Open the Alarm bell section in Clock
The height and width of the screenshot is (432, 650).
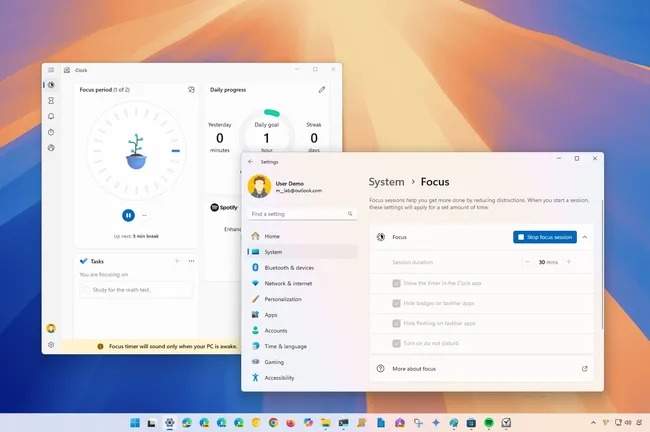(51, 116)
